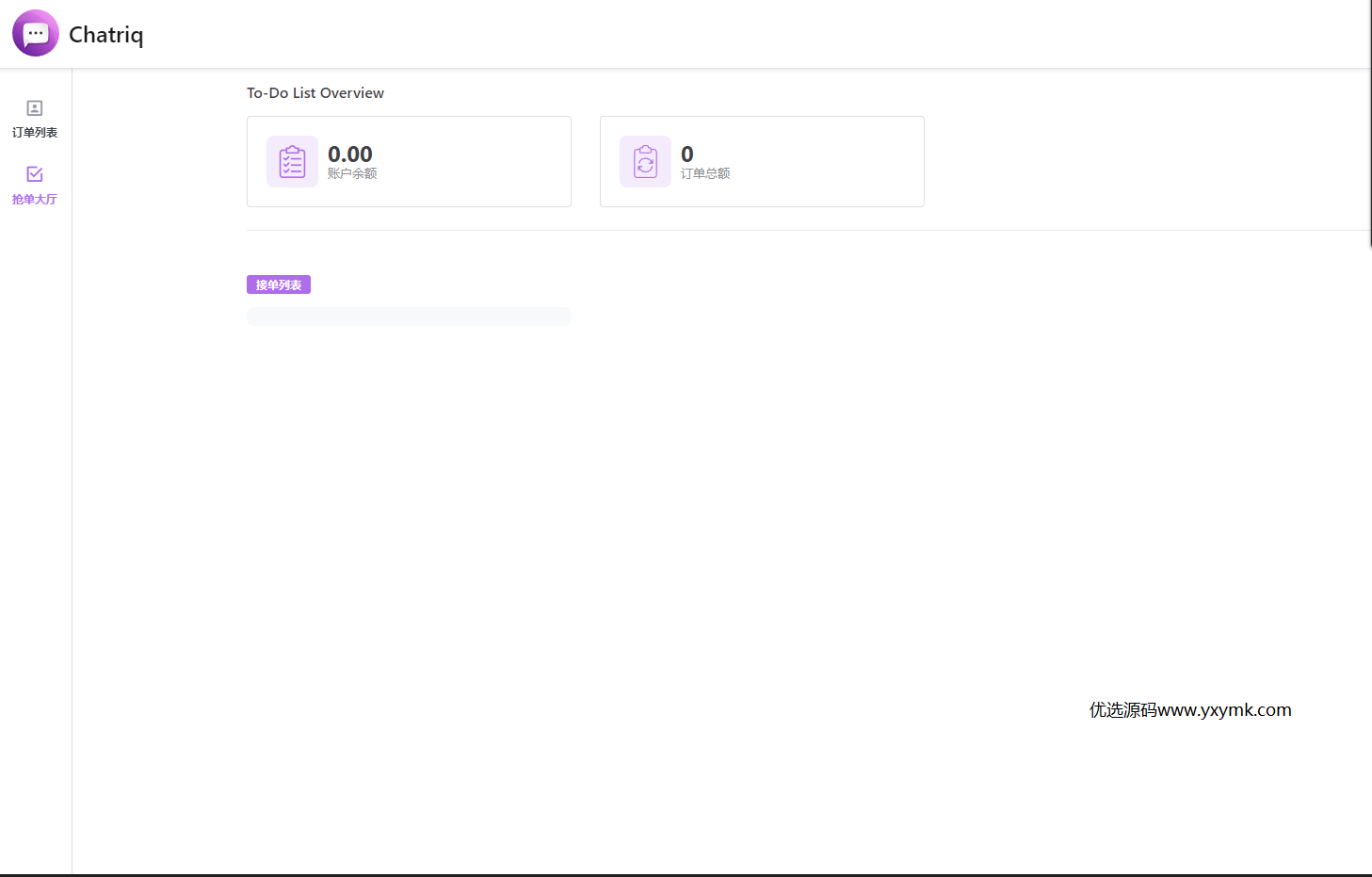Click the 抢单大厅 checkmark icon
The width and height of the screenshot is (1372, 877).
click(x=35, y=174)
